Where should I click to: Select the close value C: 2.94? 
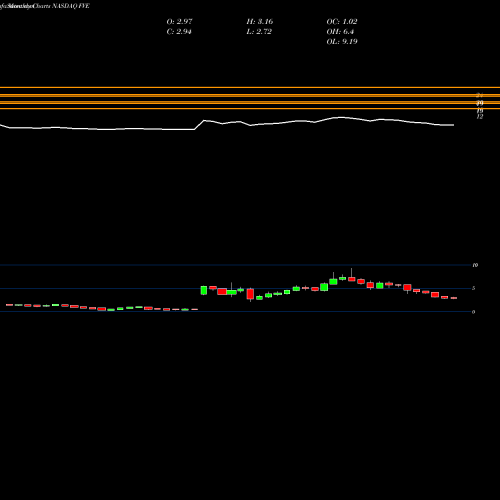pyautogui.click(x=179, y=31)
